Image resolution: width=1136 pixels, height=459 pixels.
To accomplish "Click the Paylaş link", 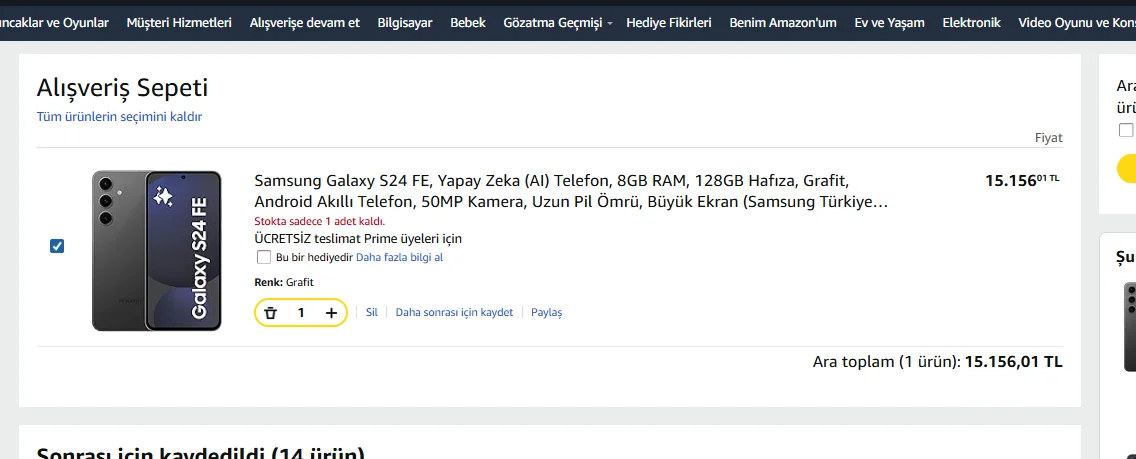I will pos(546,313).
